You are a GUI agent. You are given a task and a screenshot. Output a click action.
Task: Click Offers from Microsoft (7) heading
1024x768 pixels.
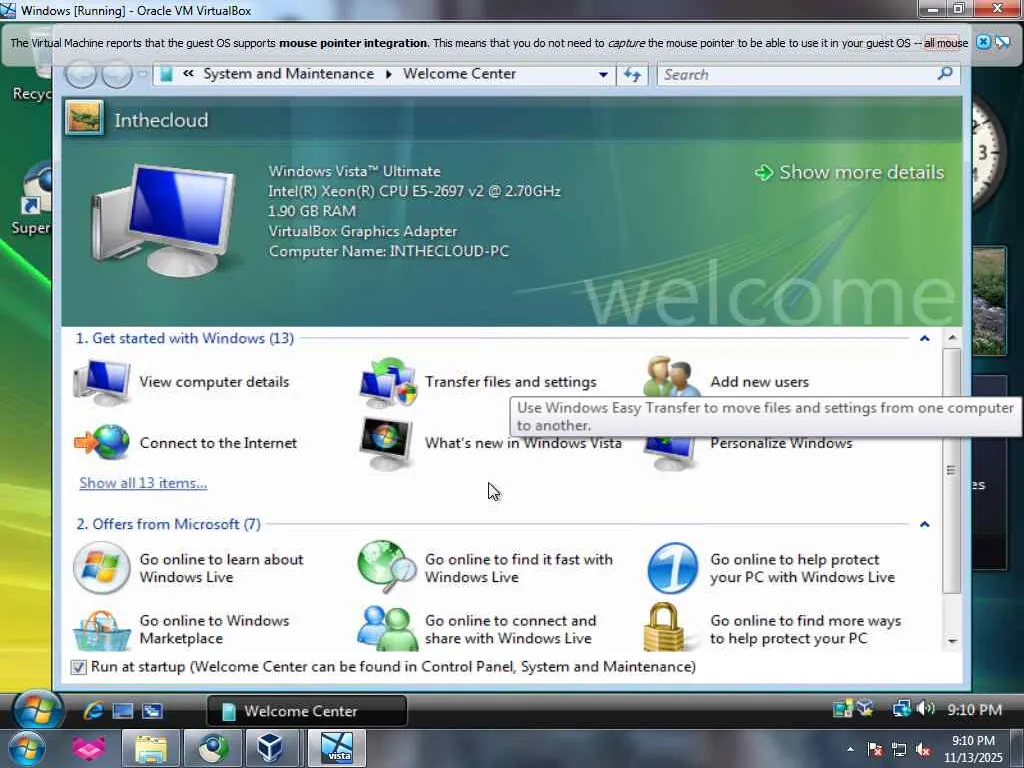168,524
